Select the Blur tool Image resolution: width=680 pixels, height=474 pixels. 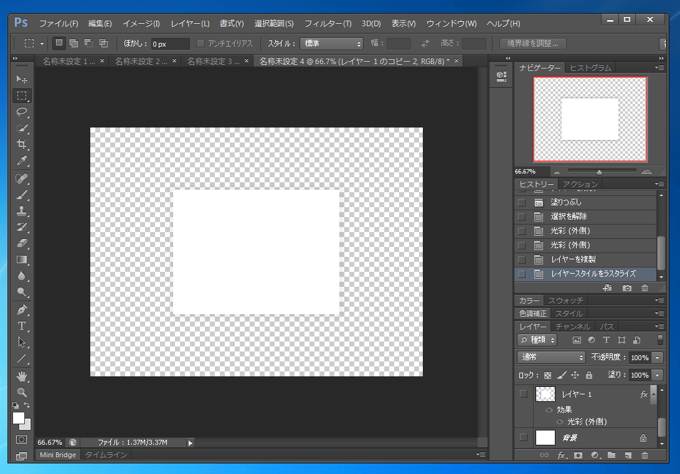(21, 276)
